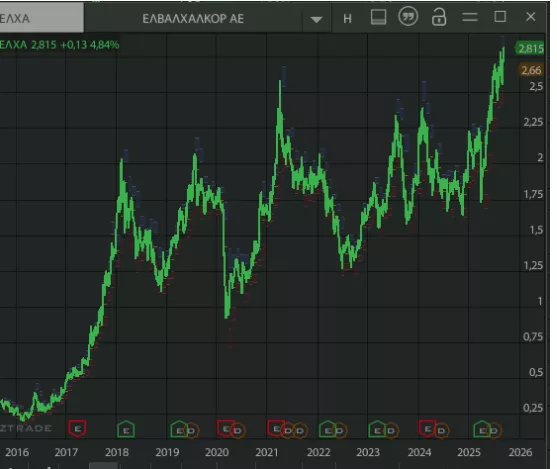Click the 2,25 price axis label
The height and width of the screenshot is (469, 557).
point(533,122)
